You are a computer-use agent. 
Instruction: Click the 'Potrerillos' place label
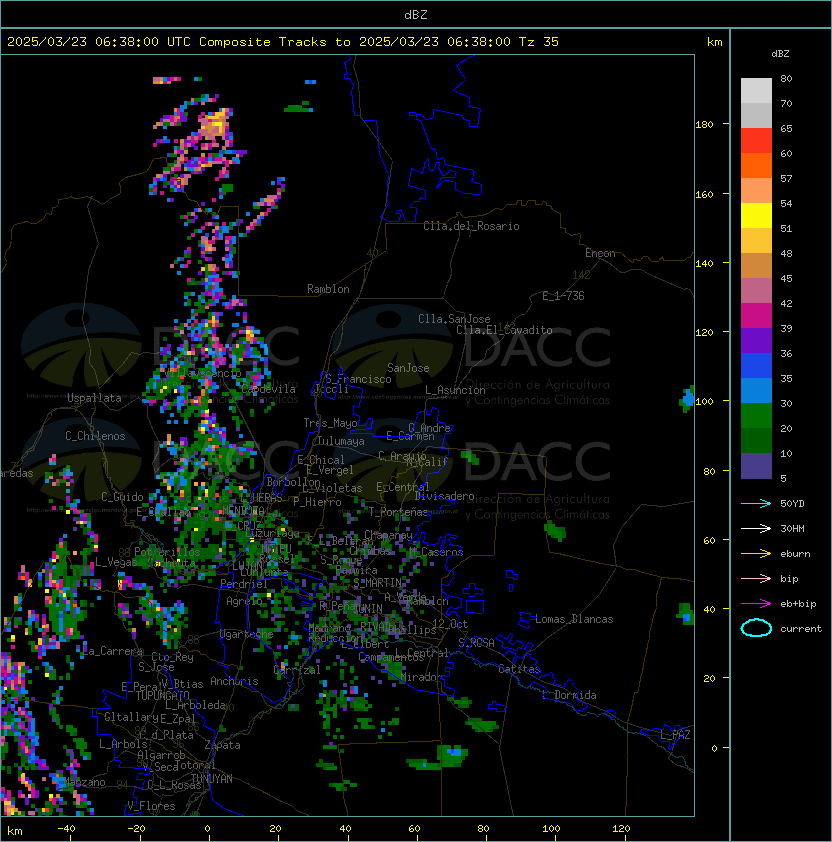(167, 552)
